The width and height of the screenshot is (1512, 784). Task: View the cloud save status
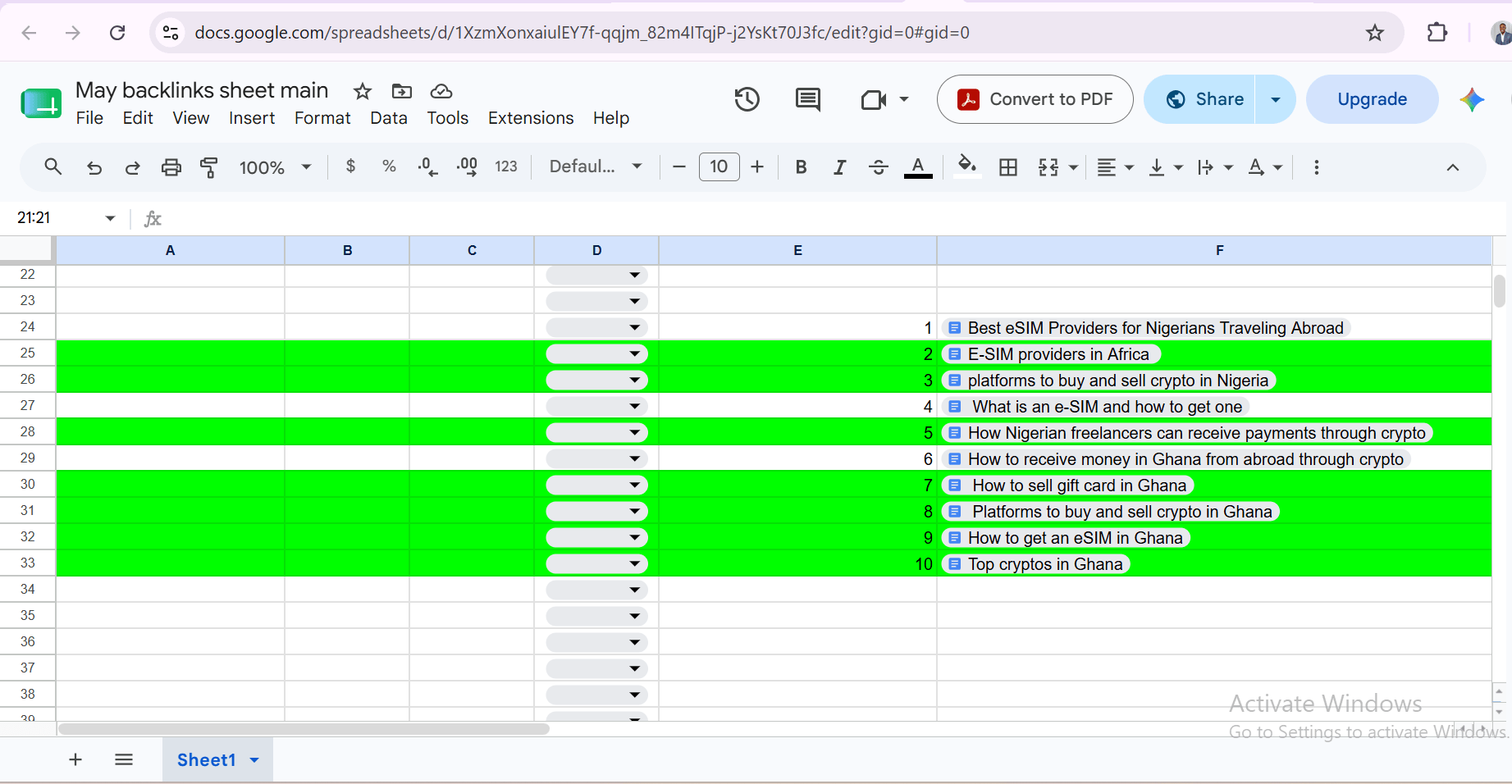coord(441,91)
